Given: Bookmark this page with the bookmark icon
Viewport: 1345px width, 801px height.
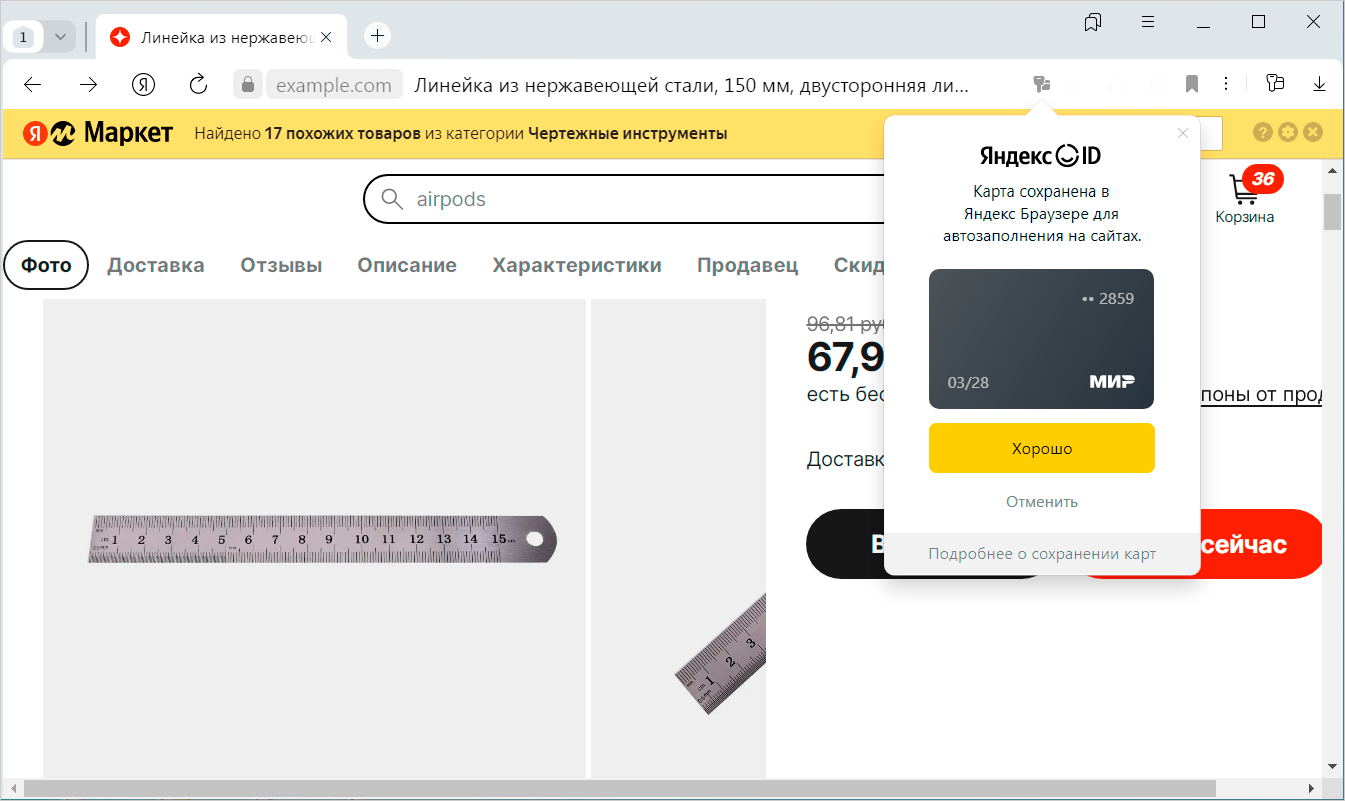Looking at the screenshot, I should pyautogui.click(x=1192, y=84).
